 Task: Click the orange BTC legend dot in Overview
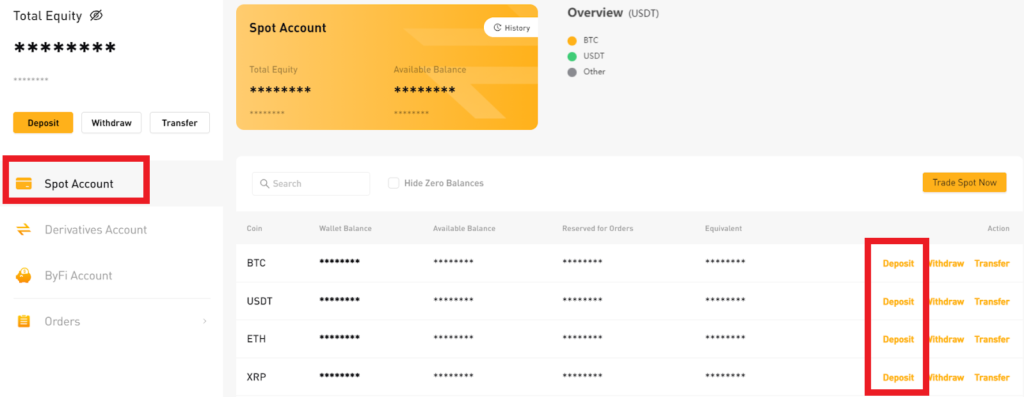coord(573,40)
